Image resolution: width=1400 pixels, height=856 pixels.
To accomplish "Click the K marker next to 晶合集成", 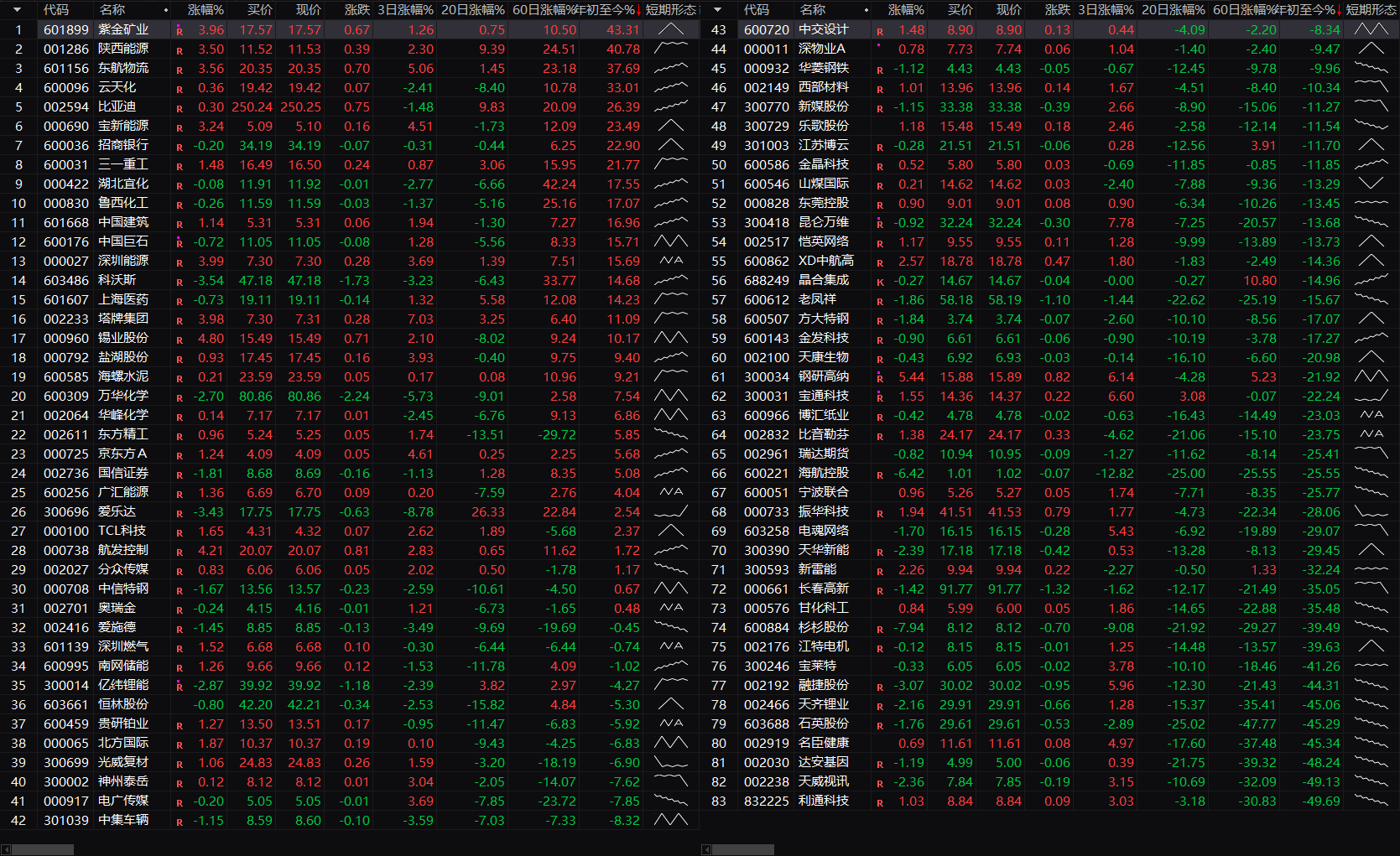I will pyautogui.click(x=880, y=282).
